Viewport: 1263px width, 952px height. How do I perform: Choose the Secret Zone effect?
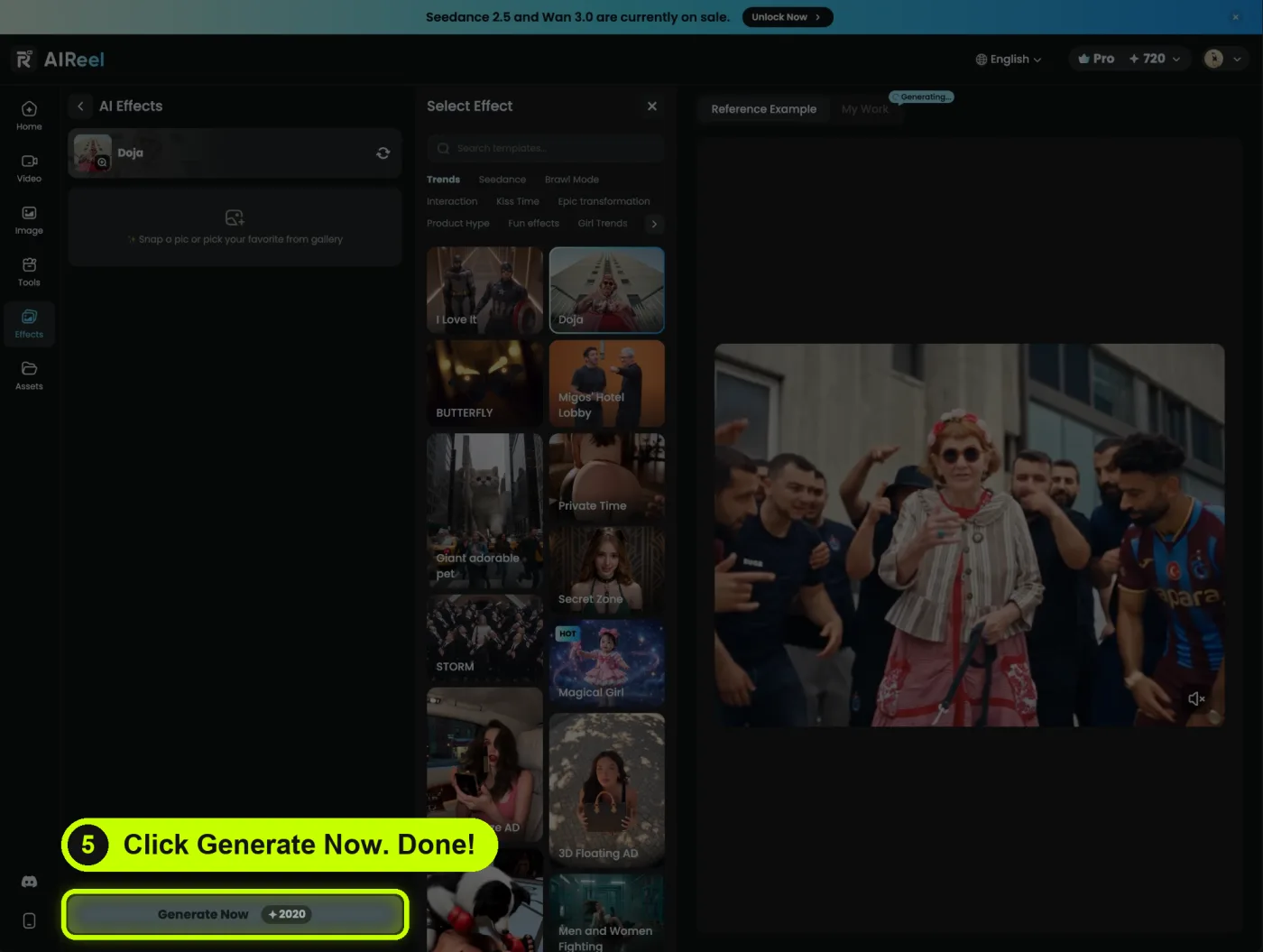(x=607, y=570)
